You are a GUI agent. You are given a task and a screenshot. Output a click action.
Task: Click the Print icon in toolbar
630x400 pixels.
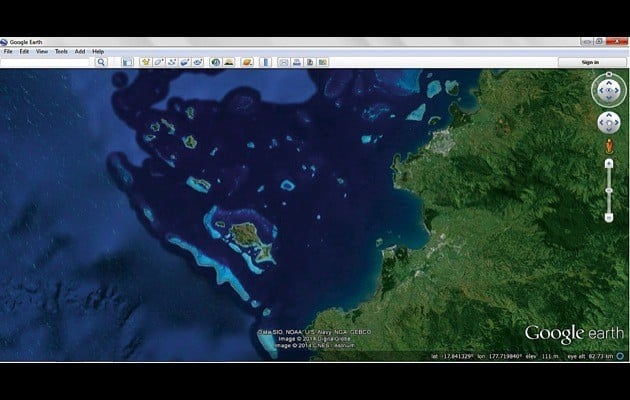coord(297,62)
